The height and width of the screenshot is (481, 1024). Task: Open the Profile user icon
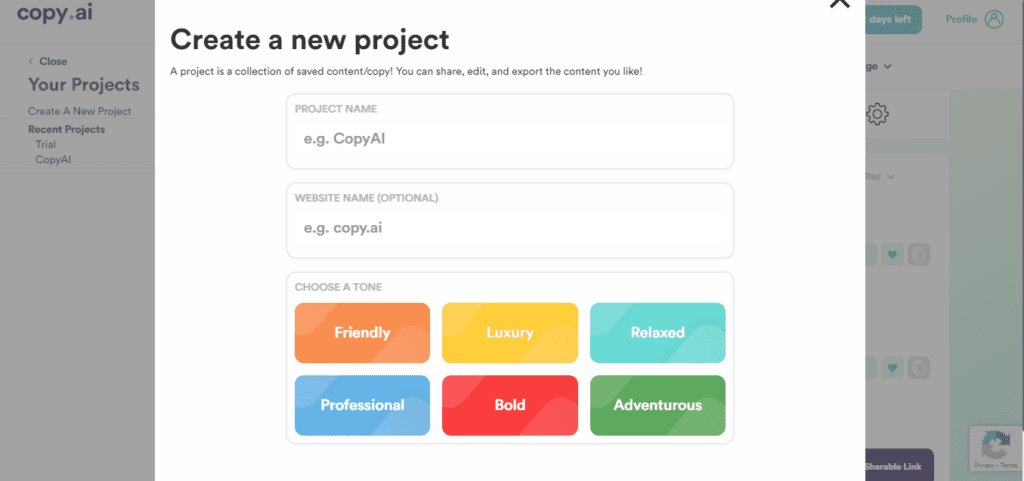point(994,20)
